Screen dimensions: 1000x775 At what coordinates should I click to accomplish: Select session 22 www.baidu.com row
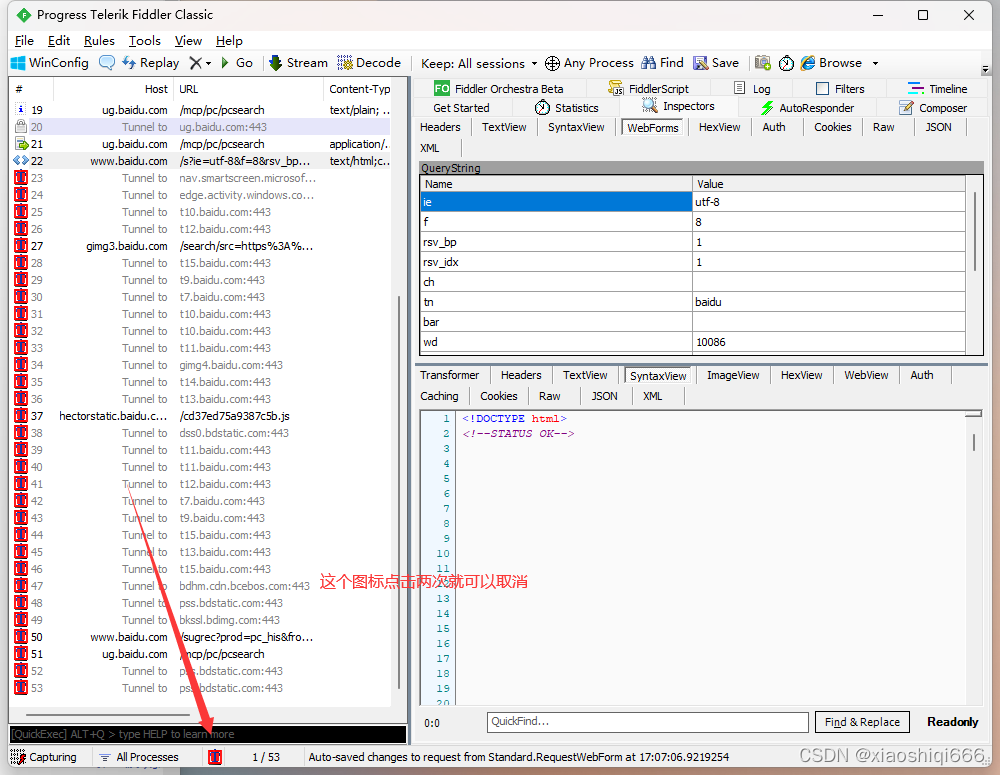point(202,161)
